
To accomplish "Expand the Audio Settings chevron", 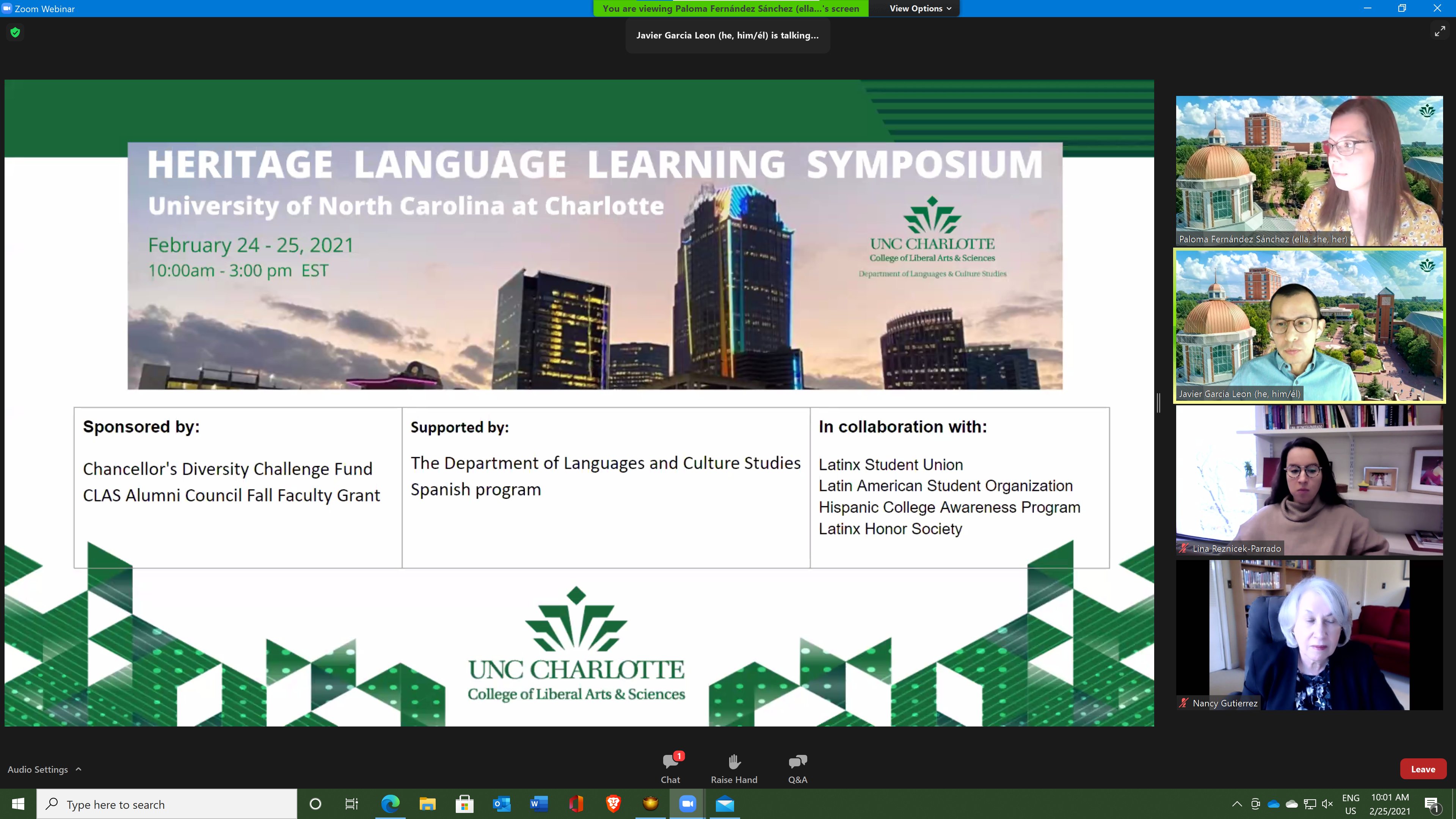I will tap(78, 769).
